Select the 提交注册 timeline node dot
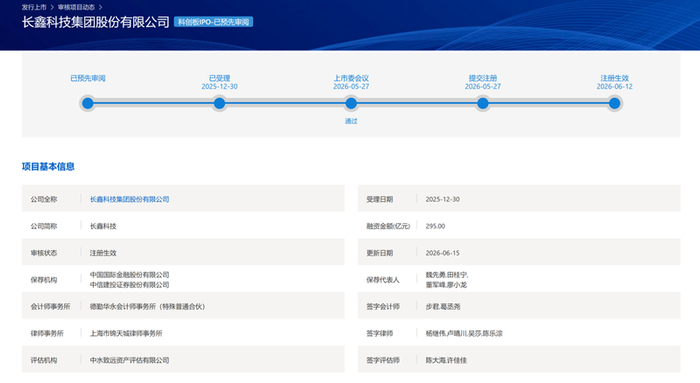The width and height of the screenshot is (700, 383). point(483,104)
